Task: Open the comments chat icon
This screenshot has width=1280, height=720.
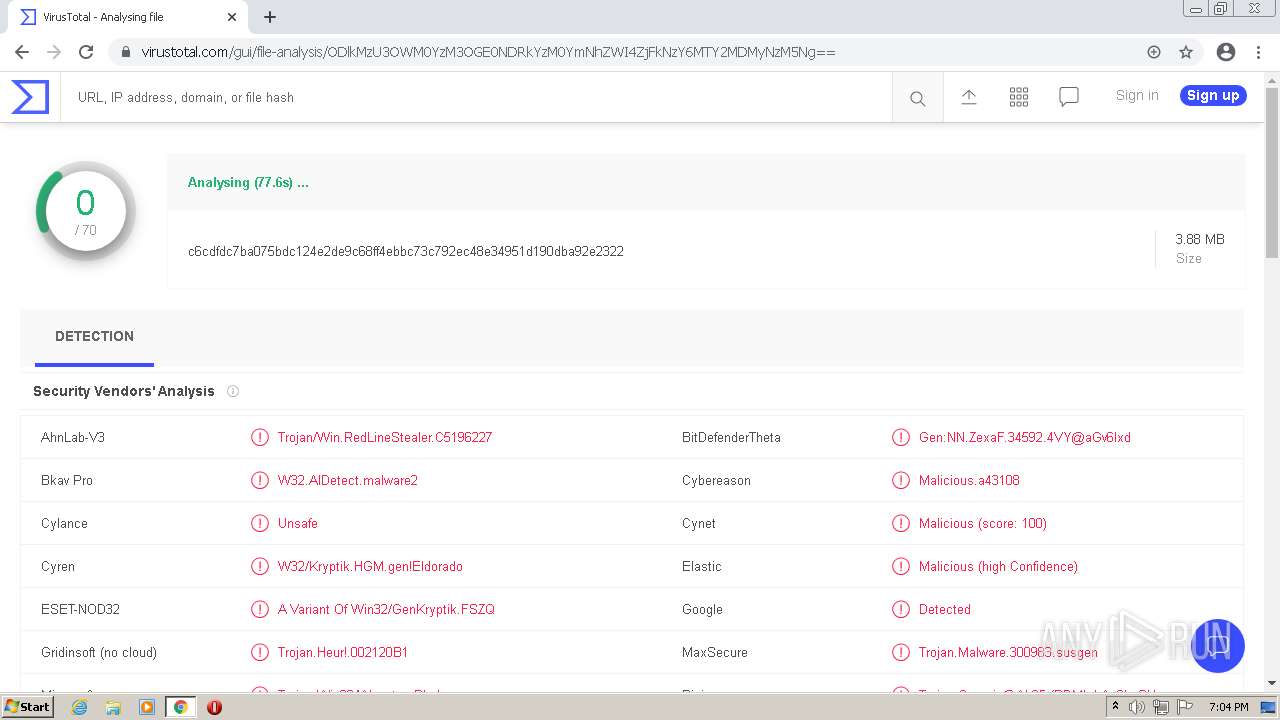Action: point(1068,97)
